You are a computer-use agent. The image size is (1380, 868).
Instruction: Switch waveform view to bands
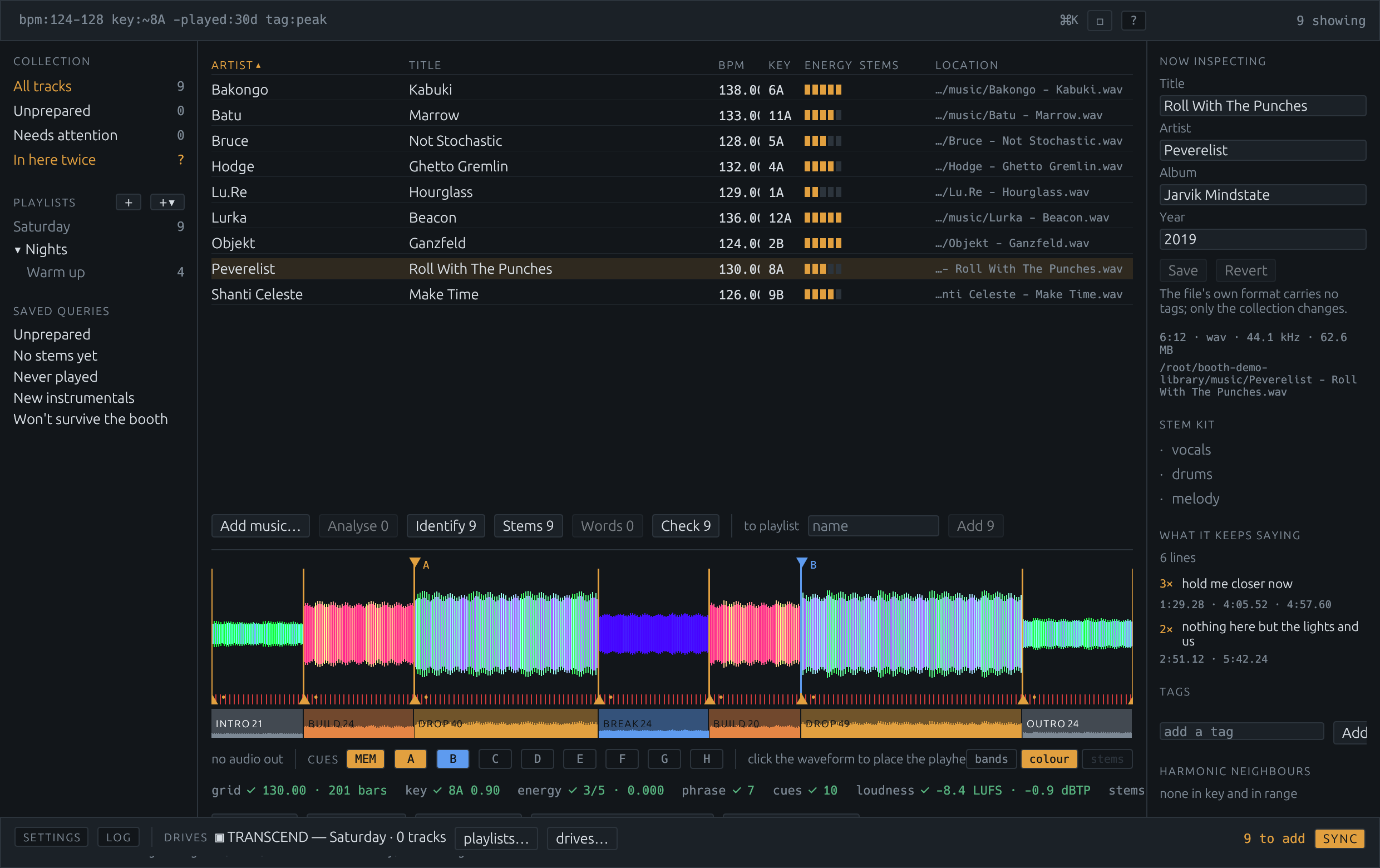click(x=991, y=758)
